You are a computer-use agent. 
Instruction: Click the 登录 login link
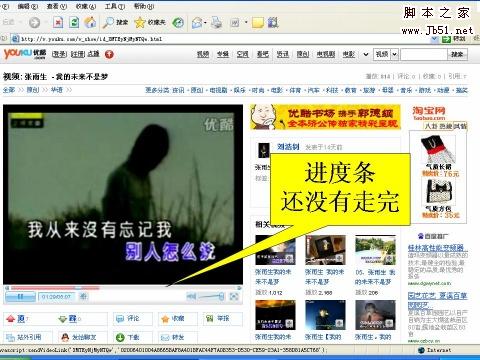click(x=60, y=54)
